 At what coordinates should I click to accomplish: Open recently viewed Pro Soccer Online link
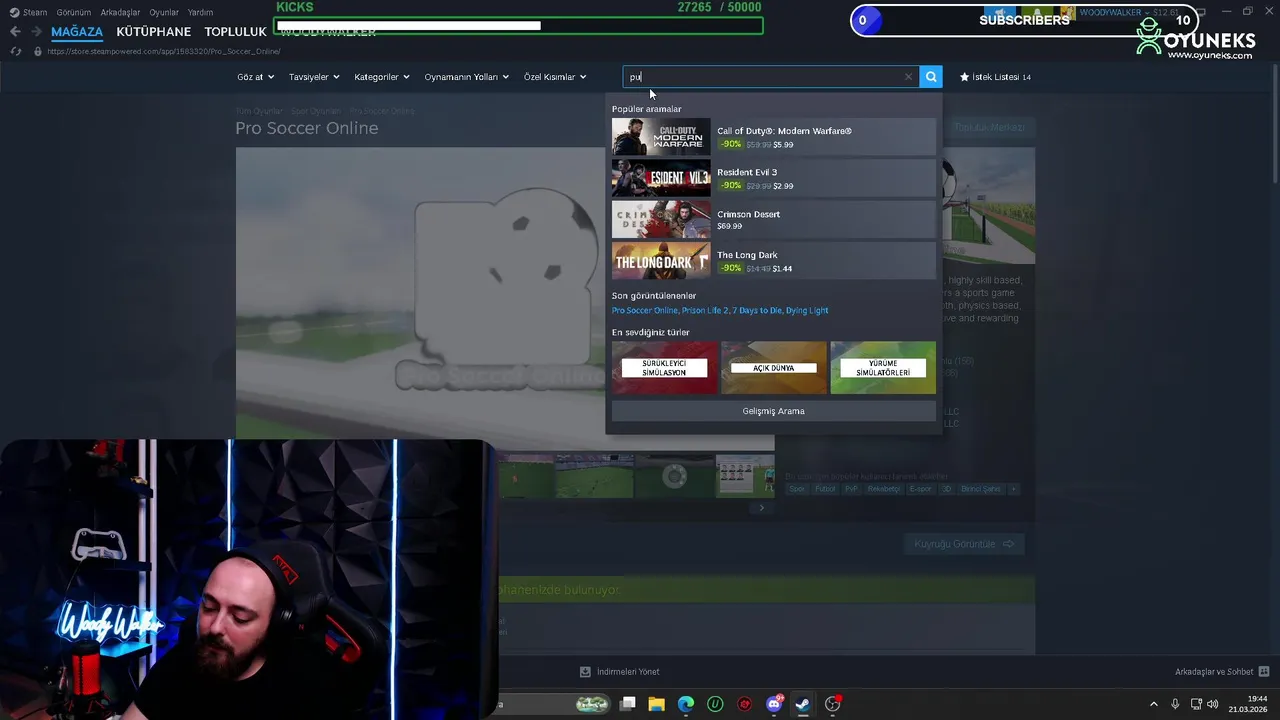pyautogui.click(x=644, y=310)
